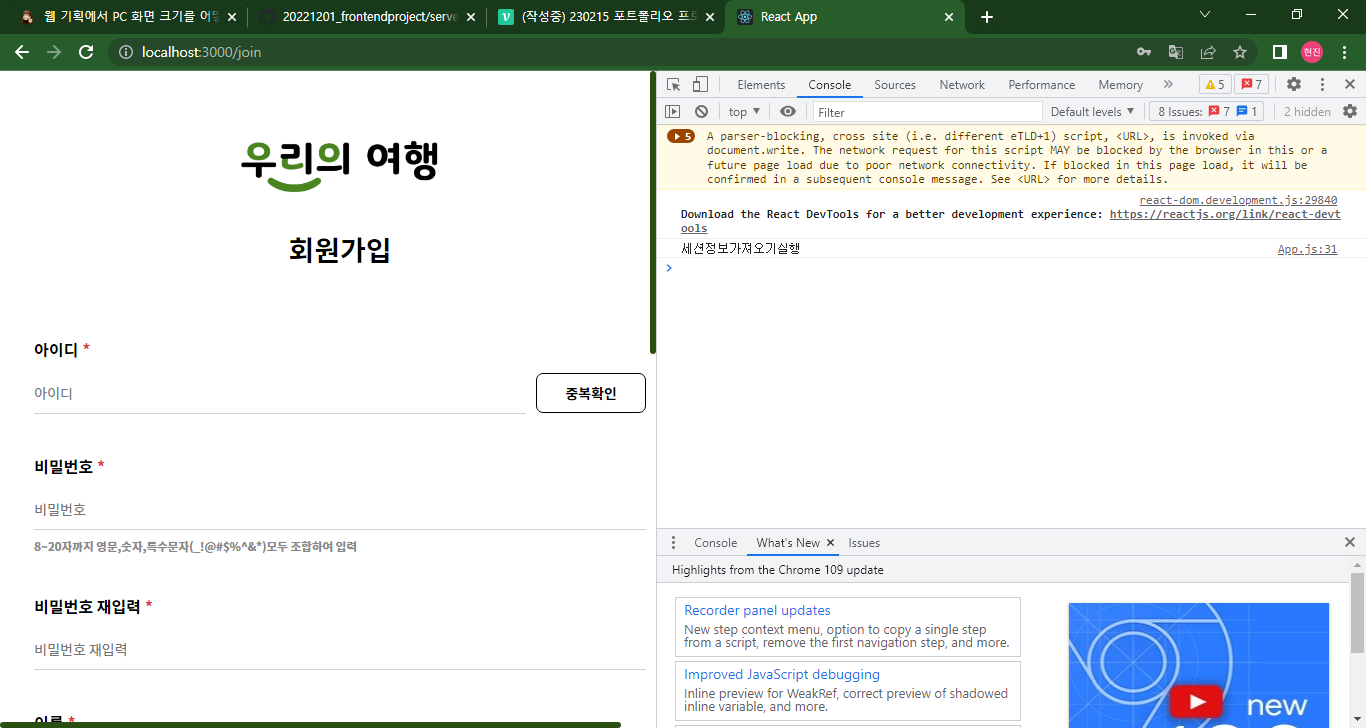Image resolution: width=1366 pixels, height=728 pixels.
Task: Share this page icon
Action: [1208, 52]
